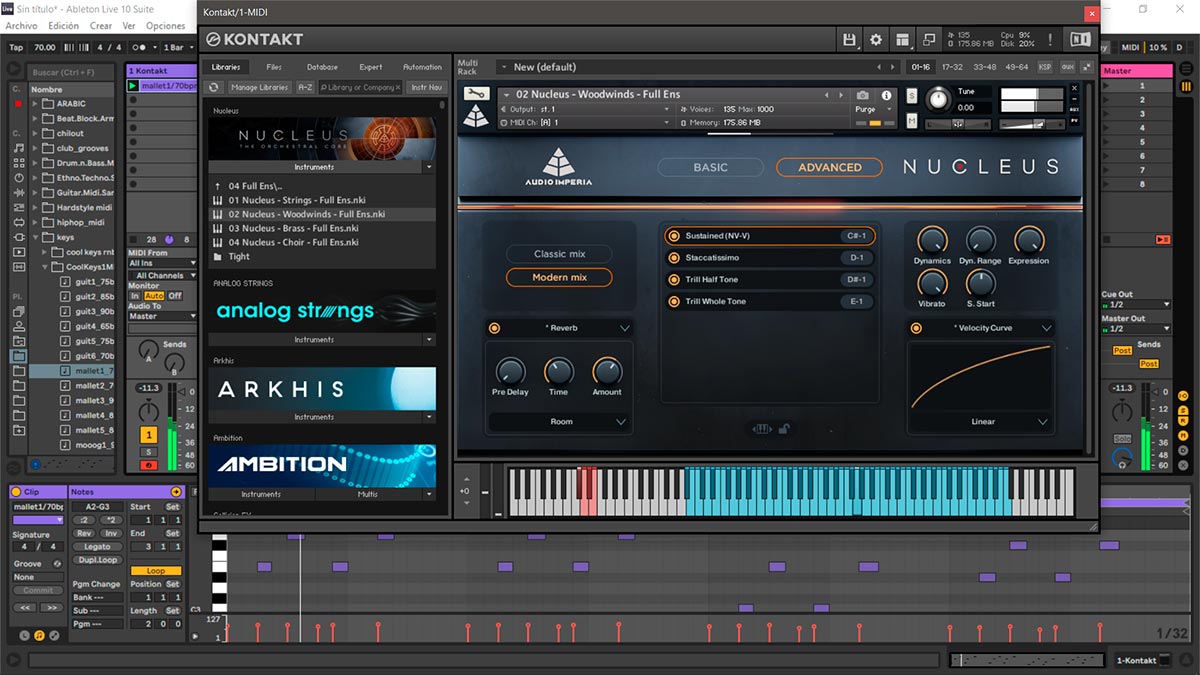
Task: Select the BASIC view button
Action: 711,167
